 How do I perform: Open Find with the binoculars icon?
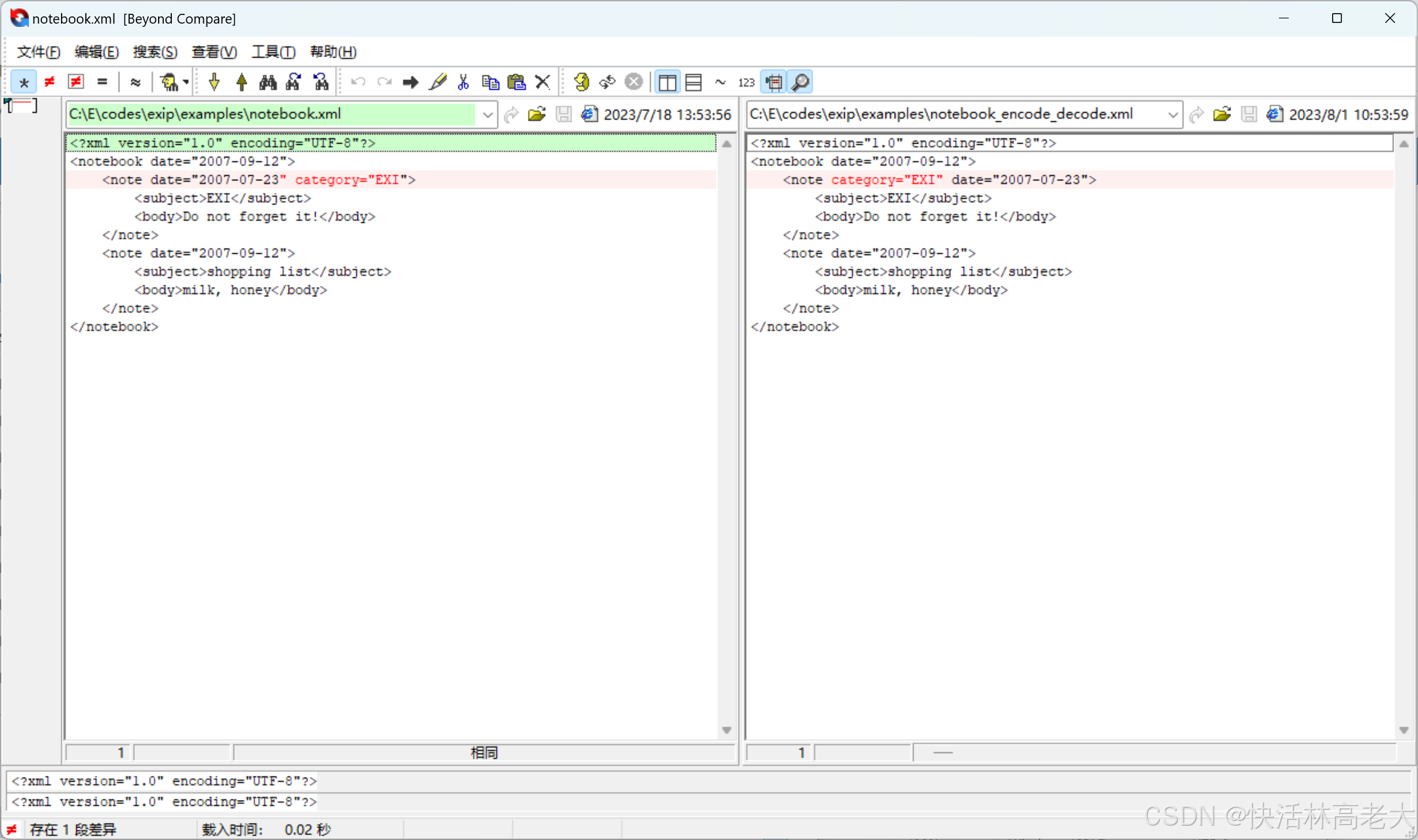point(268,83)
